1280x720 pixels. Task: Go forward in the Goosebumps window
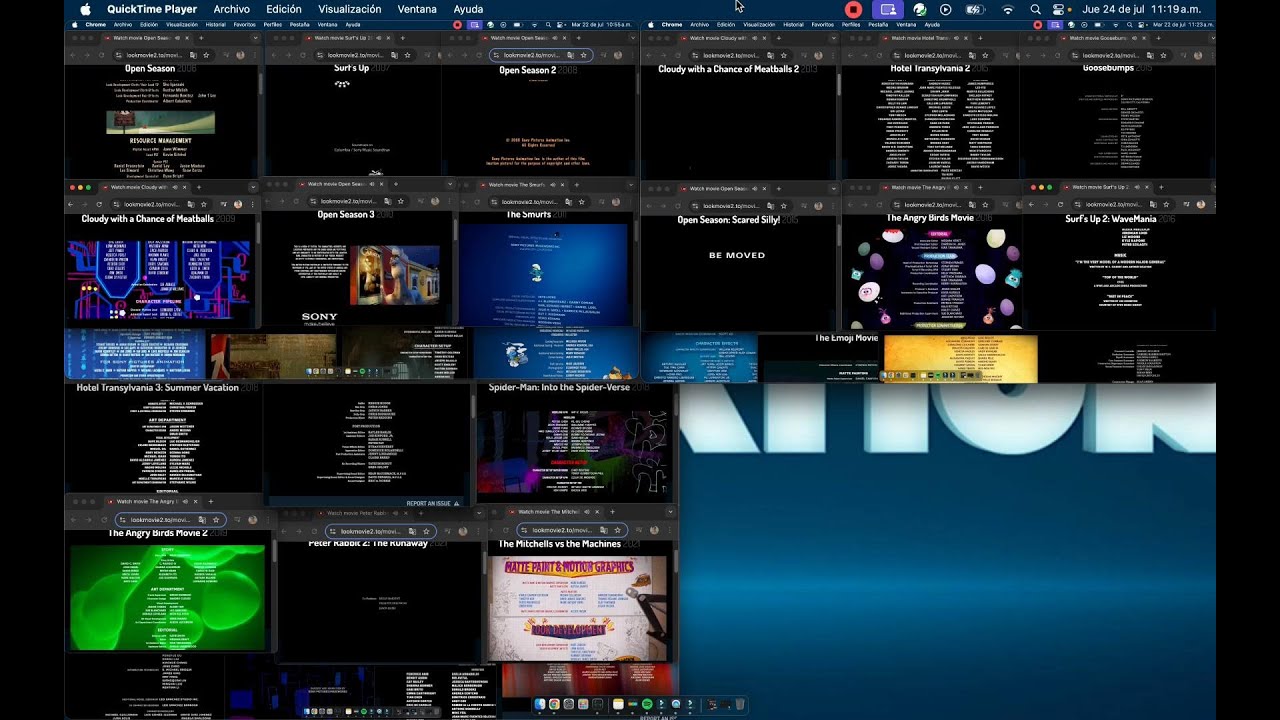tap(1045, 56)
